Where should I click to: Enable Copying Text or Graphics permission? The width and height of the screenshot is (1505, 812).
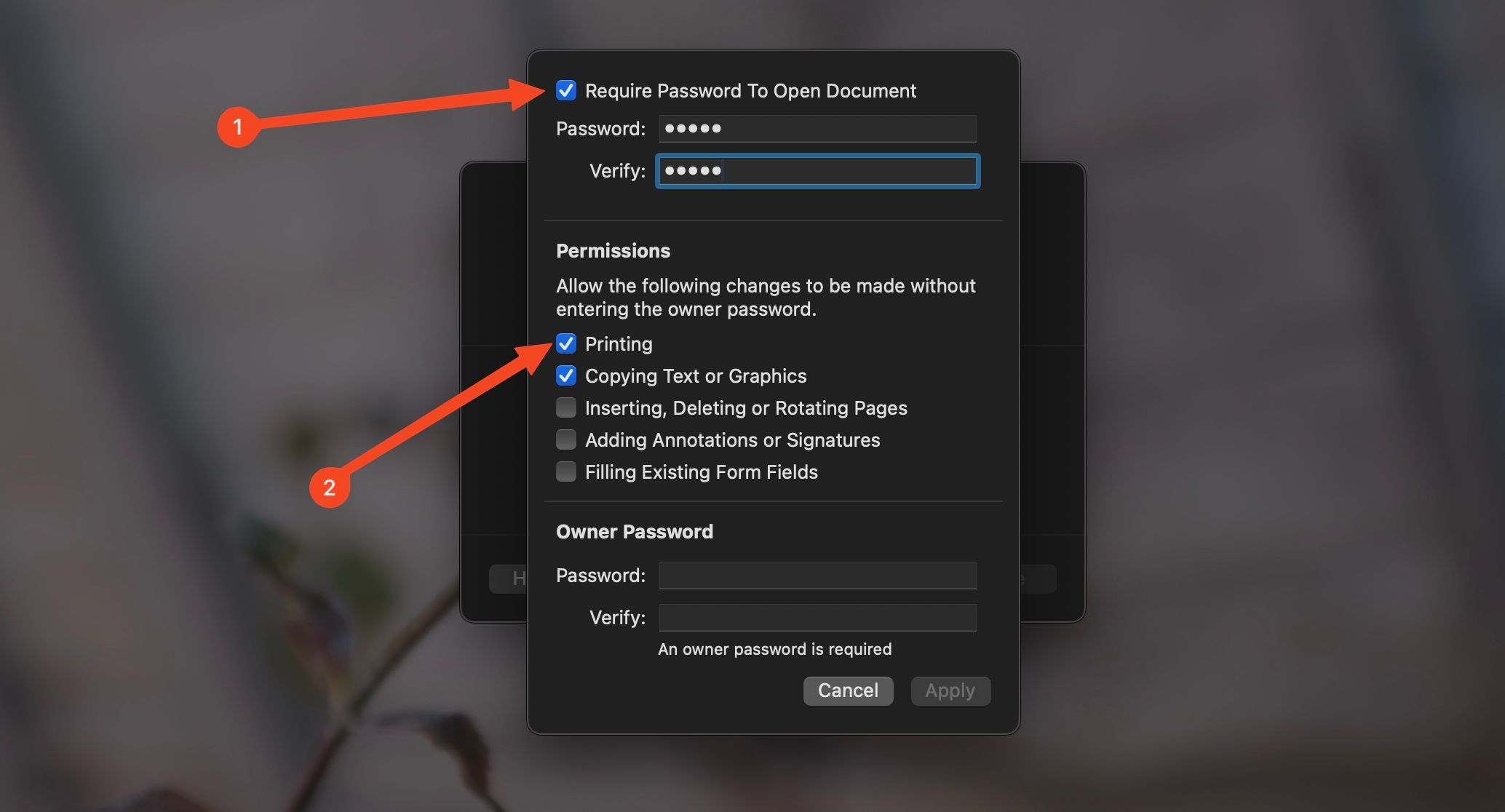coord(565,375)
